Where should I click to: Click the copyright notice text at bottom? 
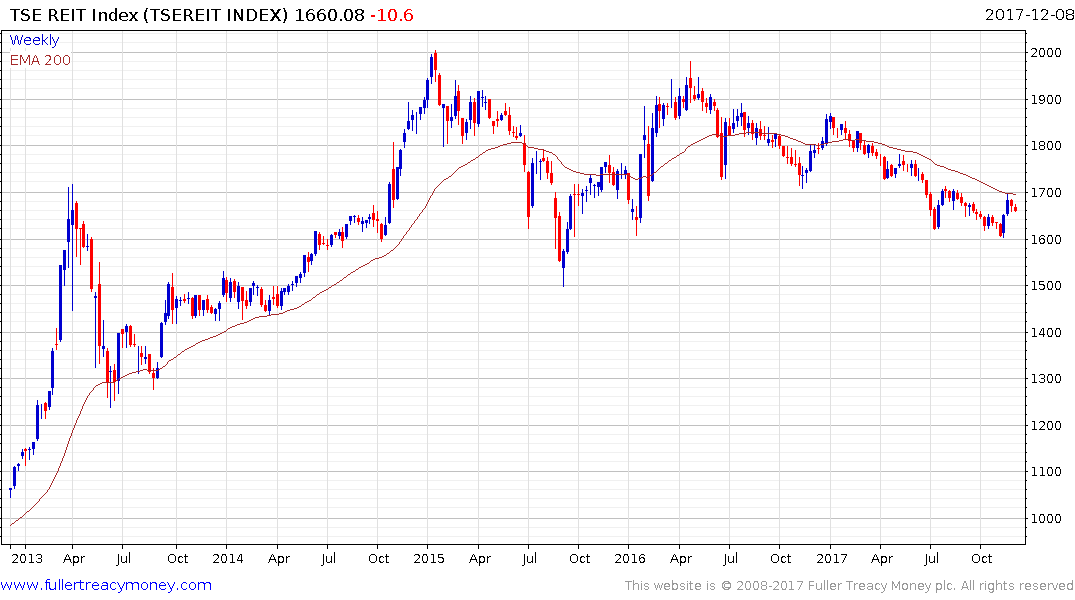[x=849, y=586]
